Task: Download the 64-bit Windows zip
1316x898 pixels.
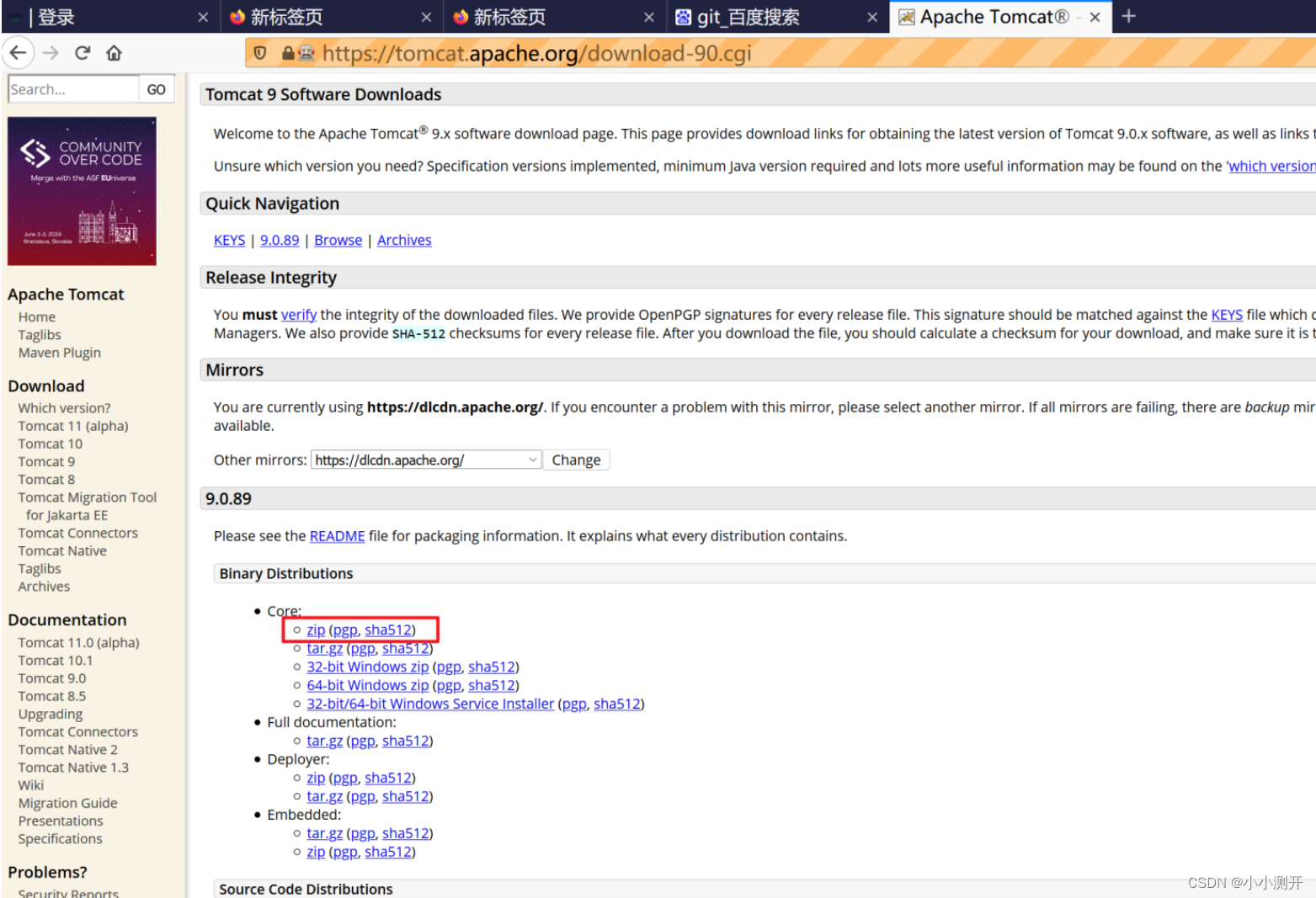Action: pyautogui.click(x=367, y=685)
